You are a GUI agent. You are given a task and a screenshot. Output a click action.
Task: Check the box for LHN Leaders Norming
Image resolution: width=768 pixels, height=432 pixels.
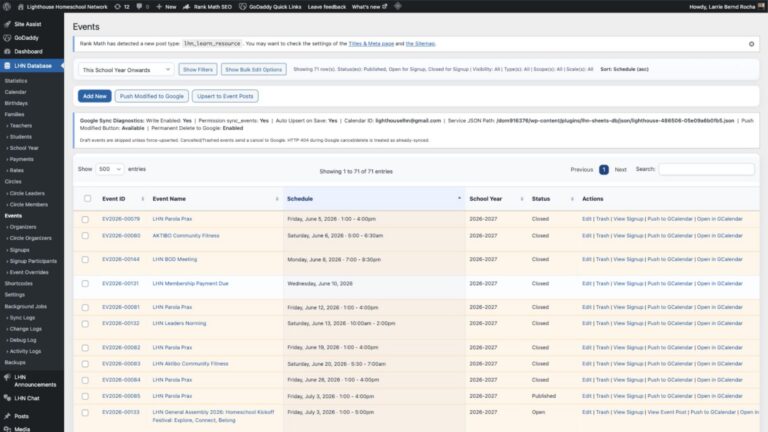point(85,324)
